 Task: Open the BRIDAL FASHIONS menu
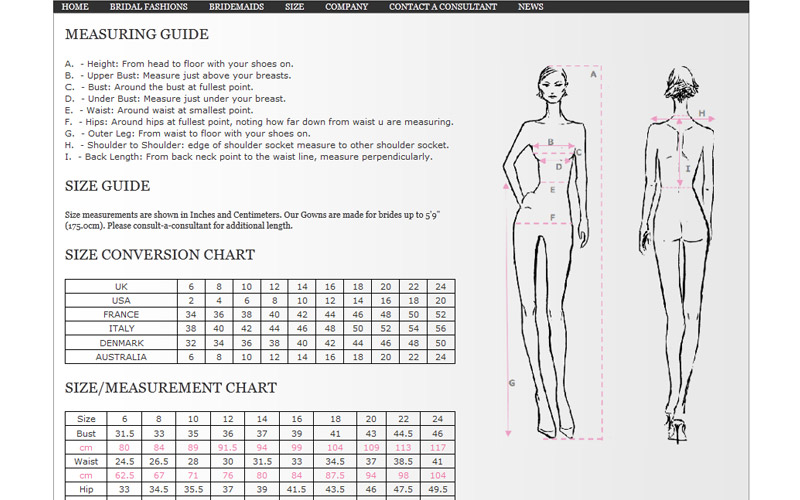(x=148, y=7)
